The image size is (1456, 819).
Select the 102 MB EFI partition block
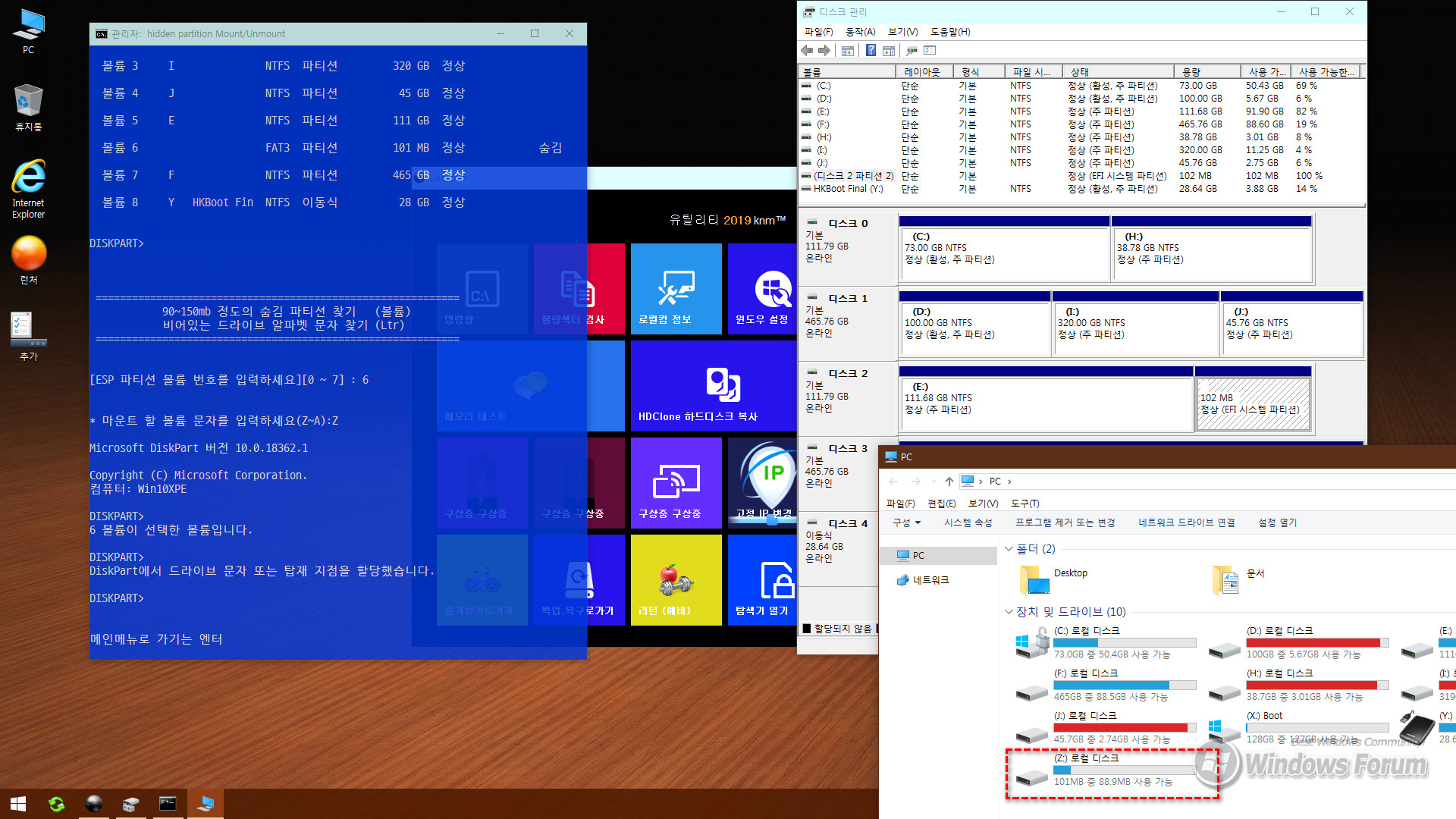coord(1253,399)
